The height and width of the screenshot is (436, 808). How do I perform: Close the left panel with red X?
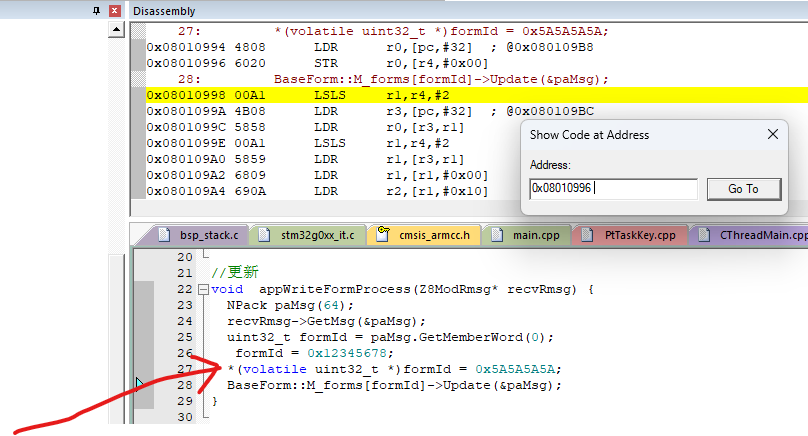coord(115,10)
